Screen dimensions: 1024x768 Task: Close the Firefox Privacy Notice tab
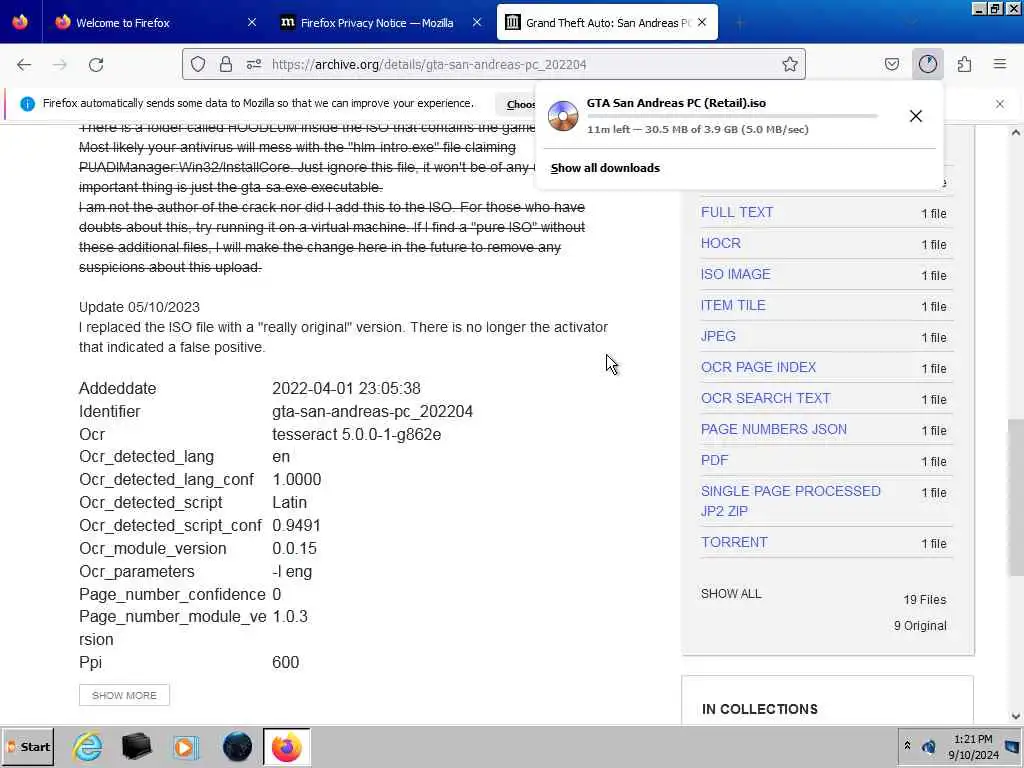click(477, 22)
